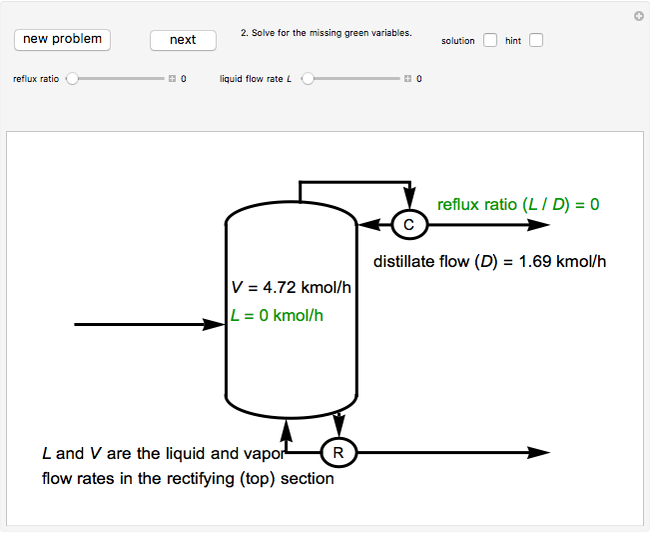Click the distillate flow (D) value text
Screen dimensions: 650x534
point(489,262)
